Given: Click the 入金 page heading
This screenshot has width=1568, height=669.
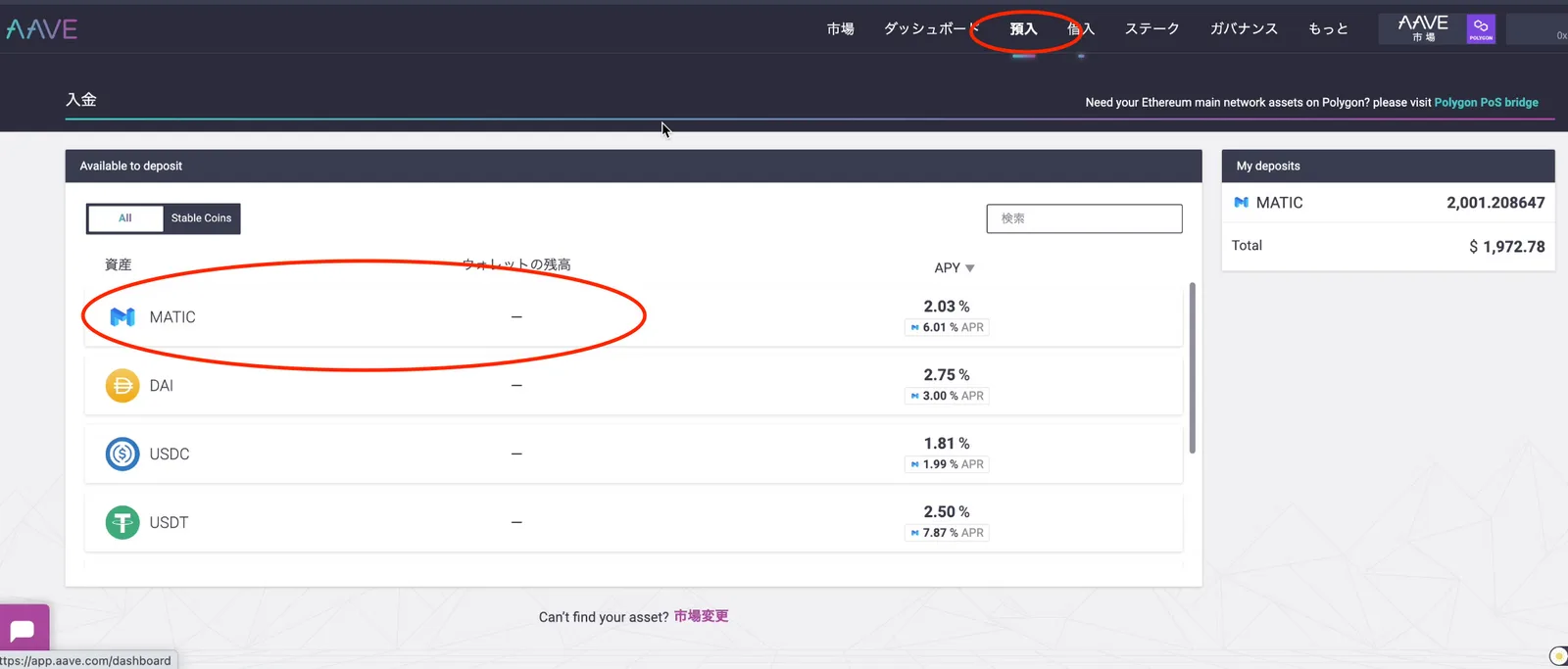Looking at the screenshot, I should (81, 99).
